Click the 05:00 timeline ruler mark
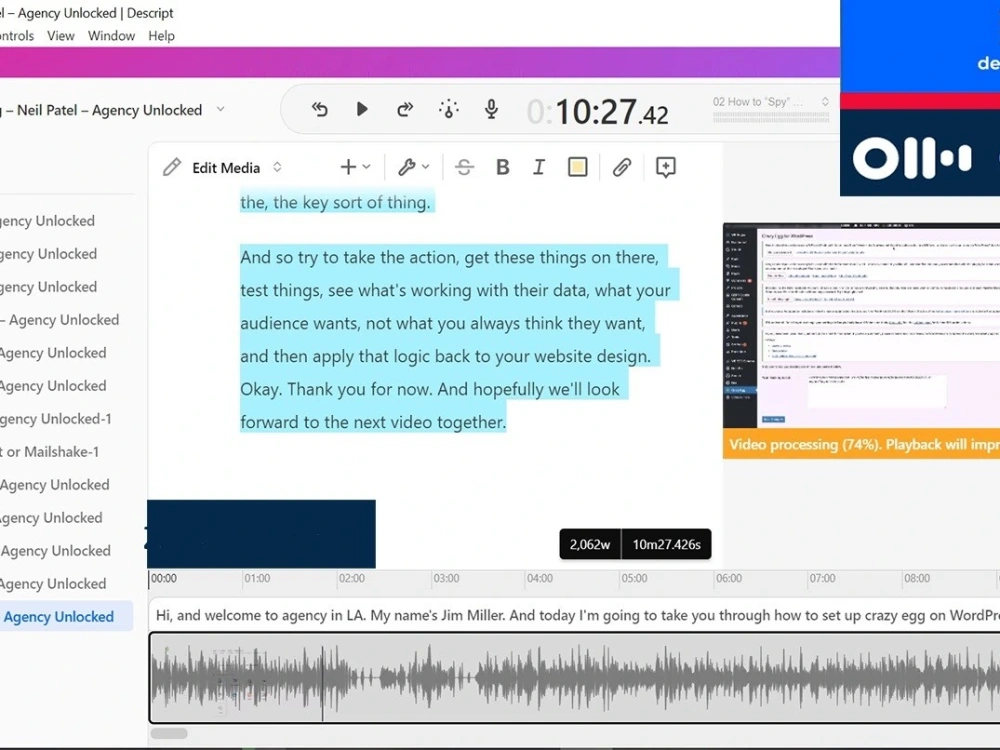This screenshot has width=1000, height=750. [635, 578]
